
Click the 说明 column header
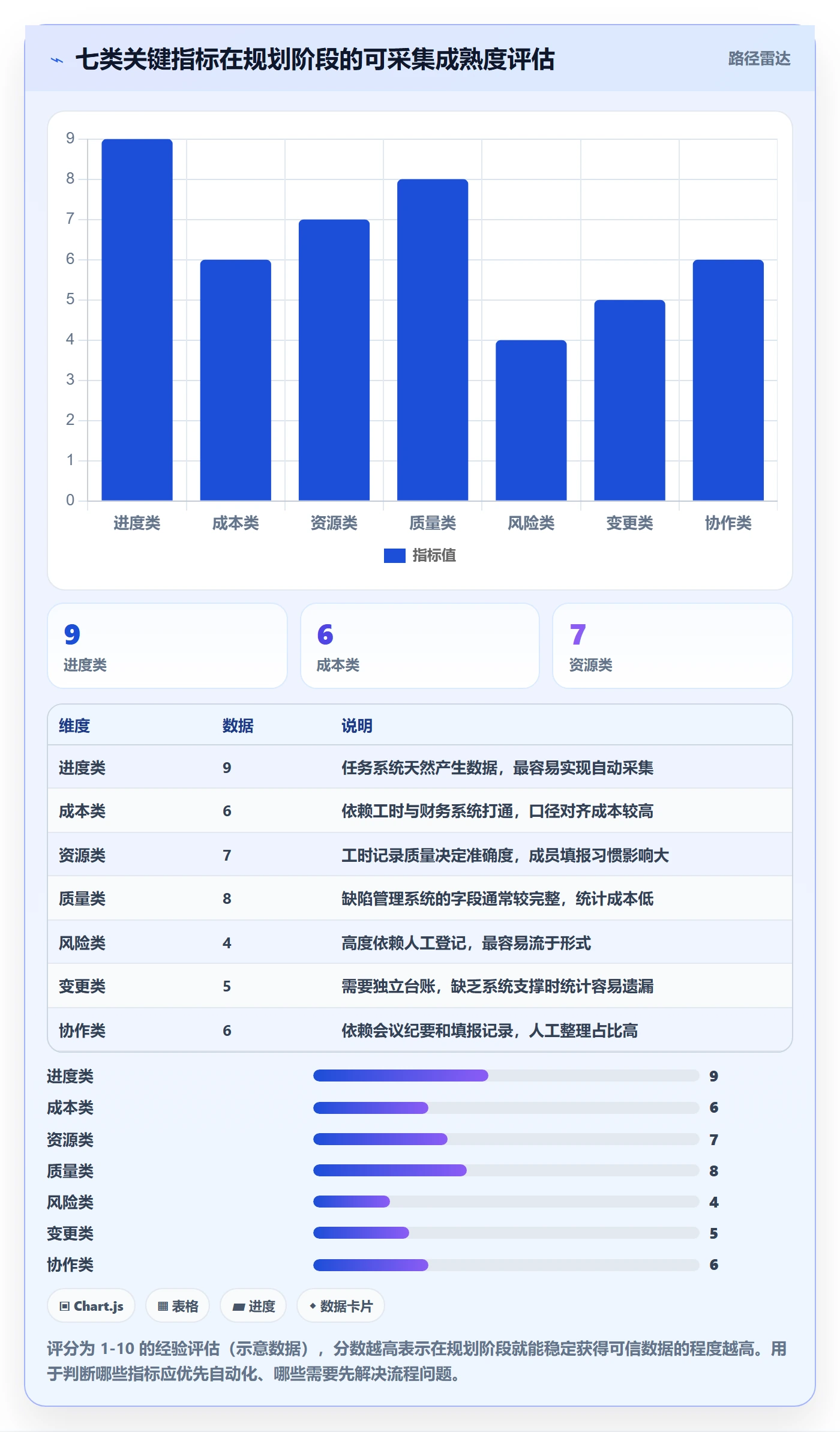click(x=357, y=726)
